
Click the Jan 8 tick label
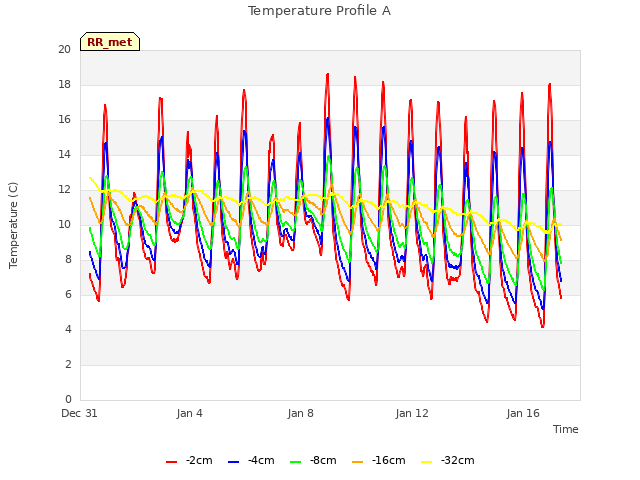click(301, 413)
